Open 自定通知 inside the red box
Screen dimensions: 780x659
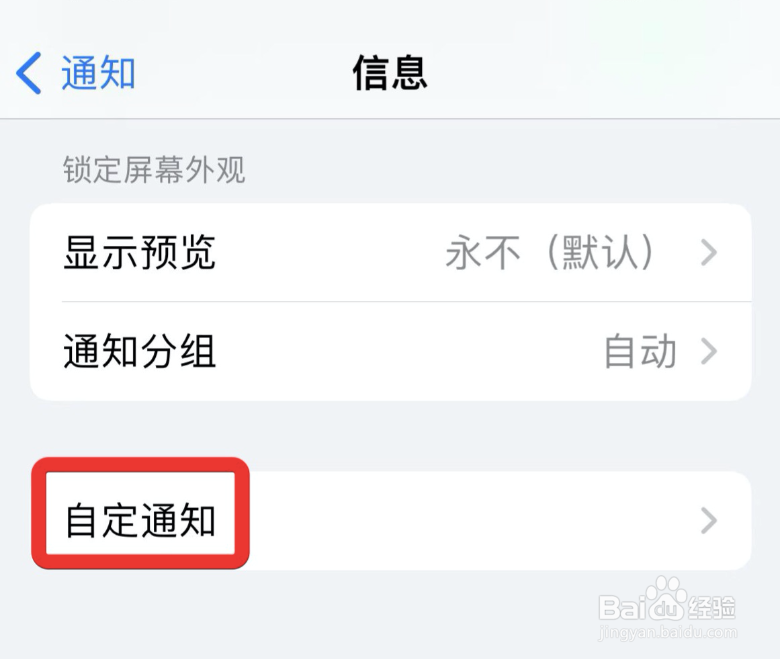coord(140,521)
